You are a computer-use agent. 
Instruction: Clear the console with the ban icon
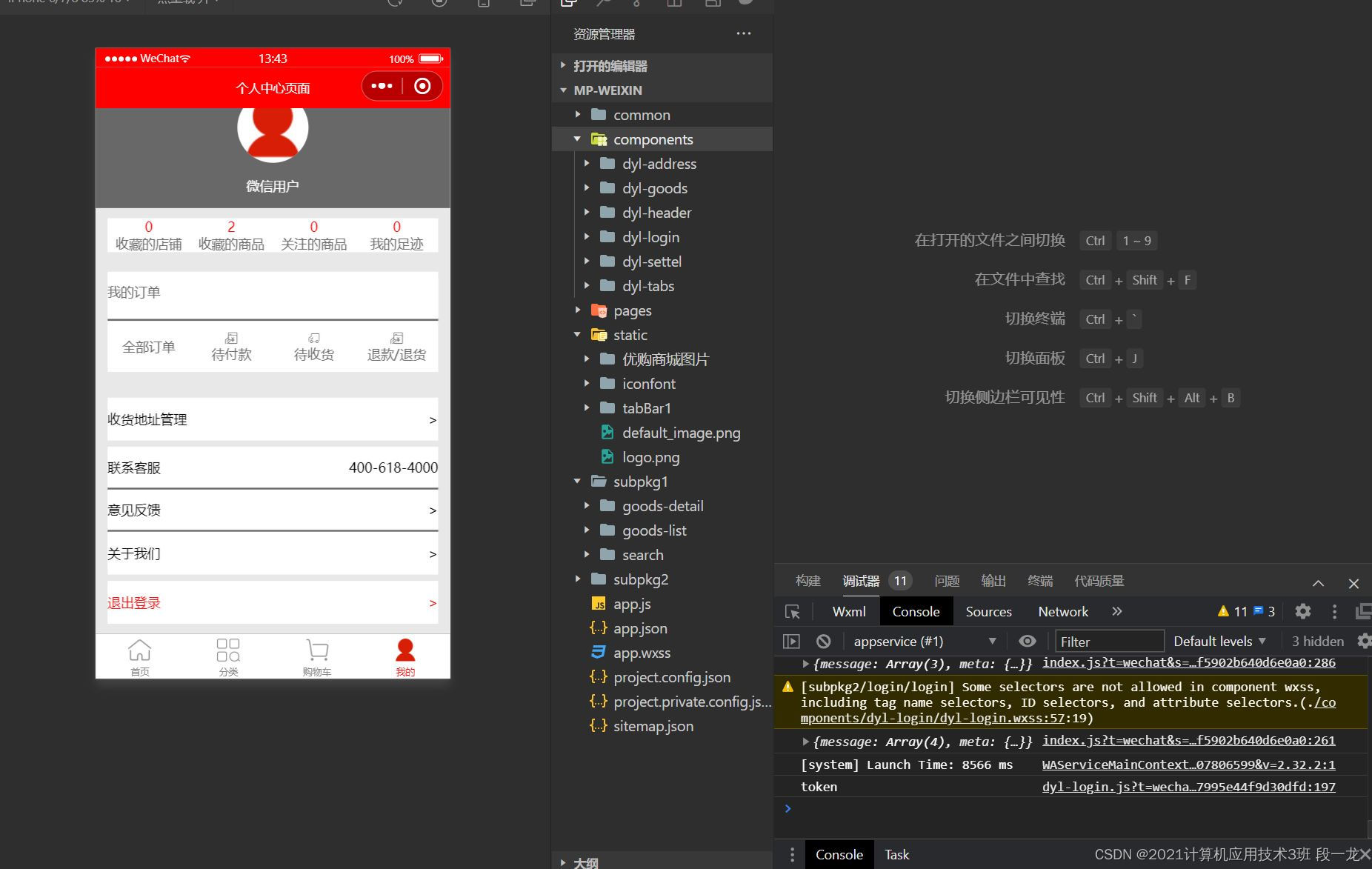pos(823,641)
